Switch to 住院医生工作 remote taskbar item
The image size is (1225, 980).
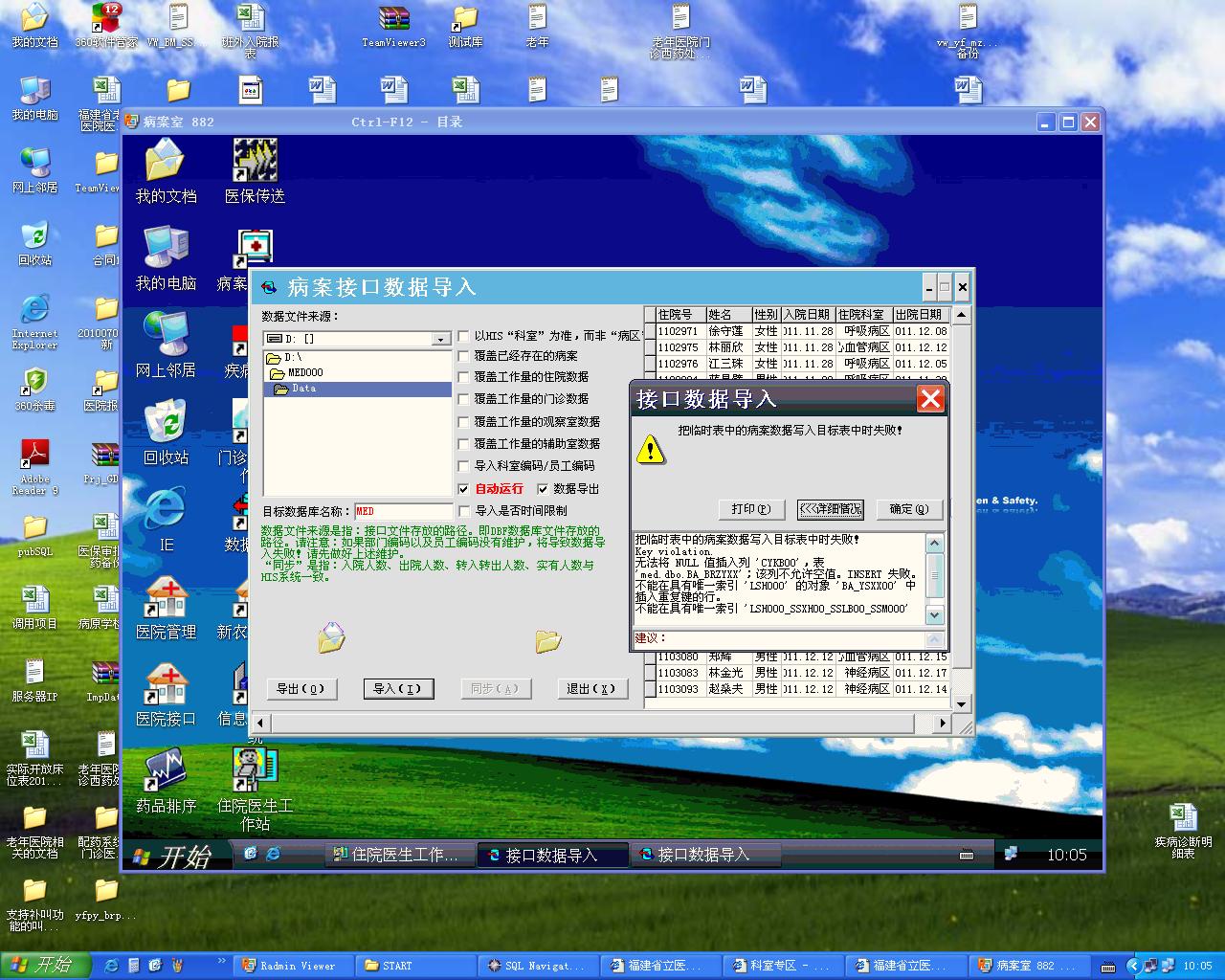[x=401, y=855]
